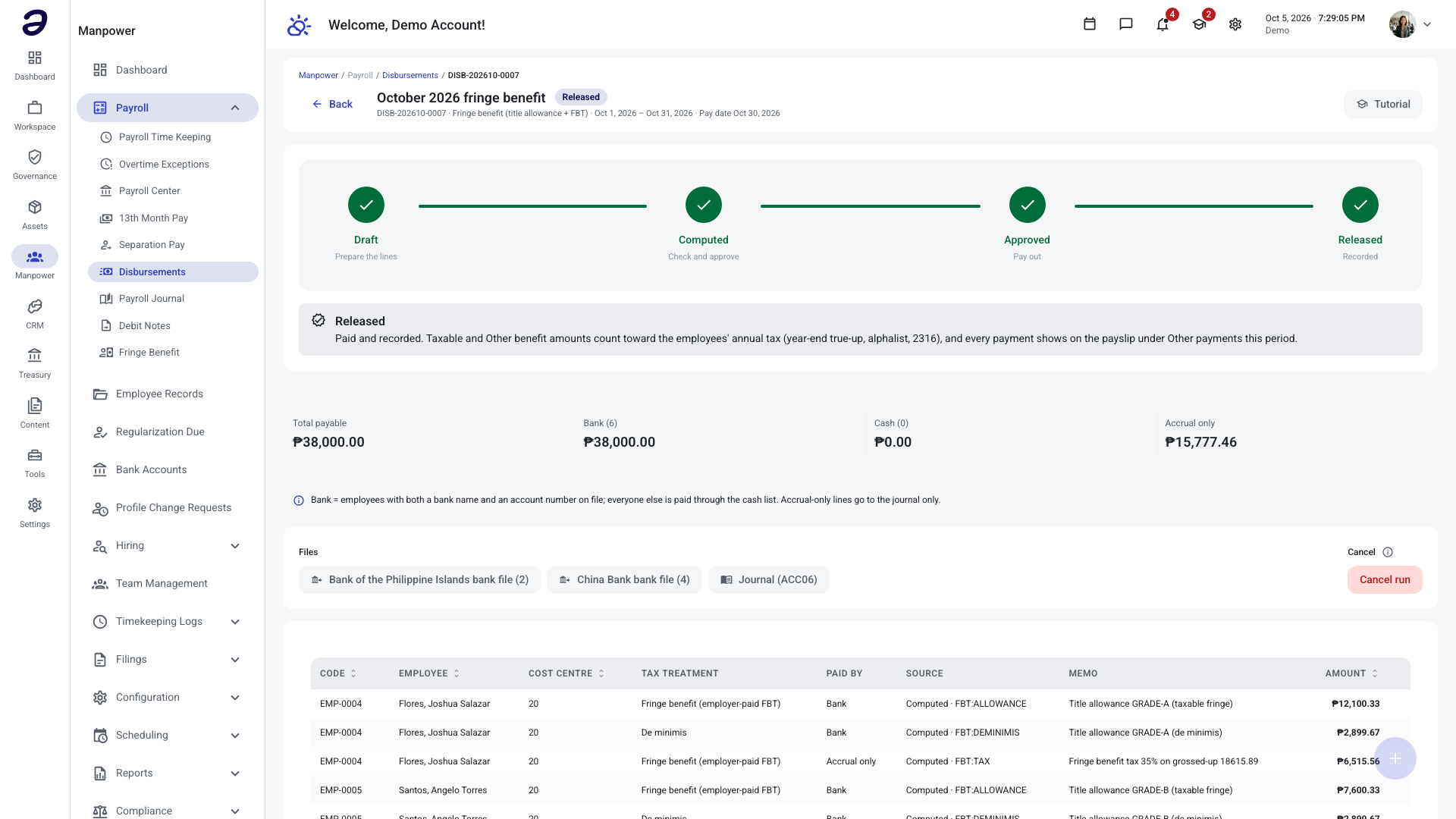The image size is (1456, 819).
Task: Expand the Hiring menu section
Action: click(x=235, y=546)
